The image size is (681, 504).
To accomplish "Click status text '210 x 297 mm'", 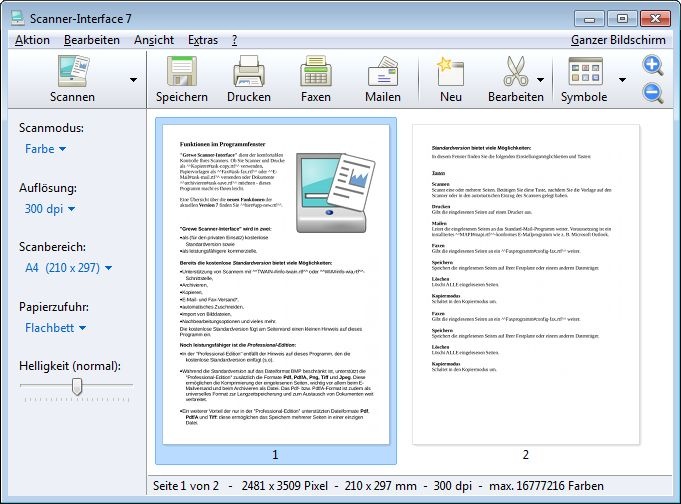I will 380,486.
